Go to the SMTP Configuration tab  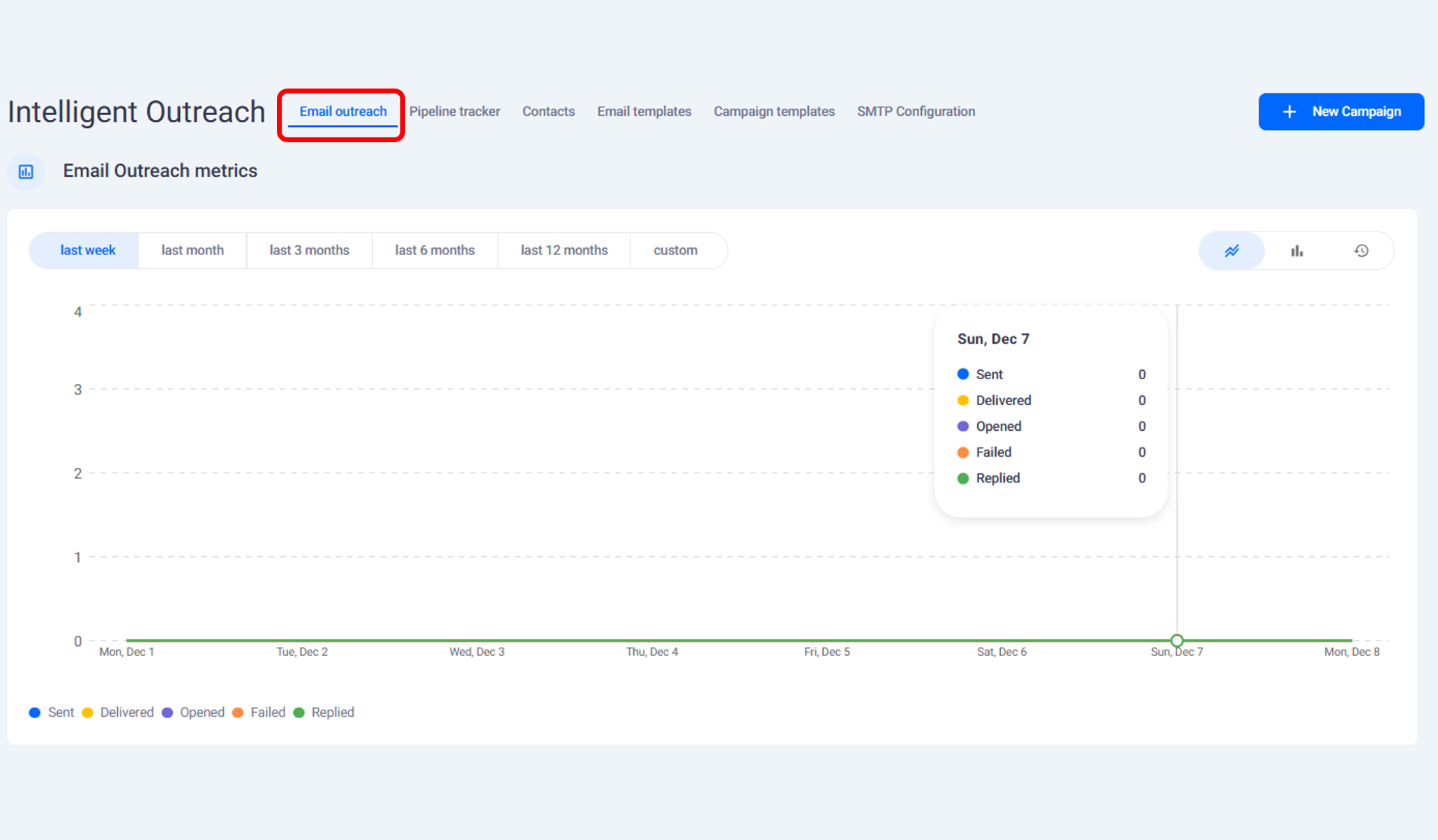(x=916, y=112)
